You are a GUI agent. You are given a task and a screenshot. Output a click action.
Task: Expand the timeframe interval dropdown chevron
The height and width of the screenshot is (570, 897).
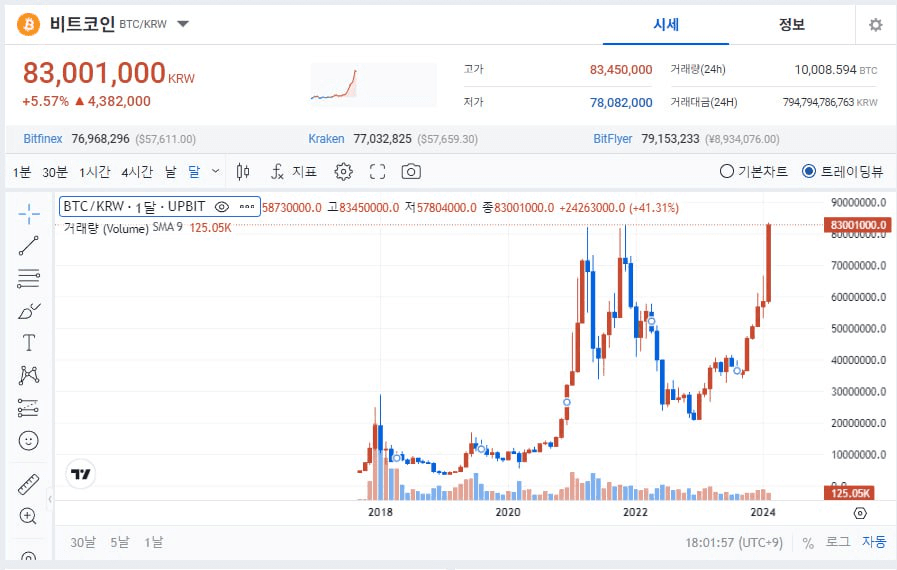tap(216, 171)
